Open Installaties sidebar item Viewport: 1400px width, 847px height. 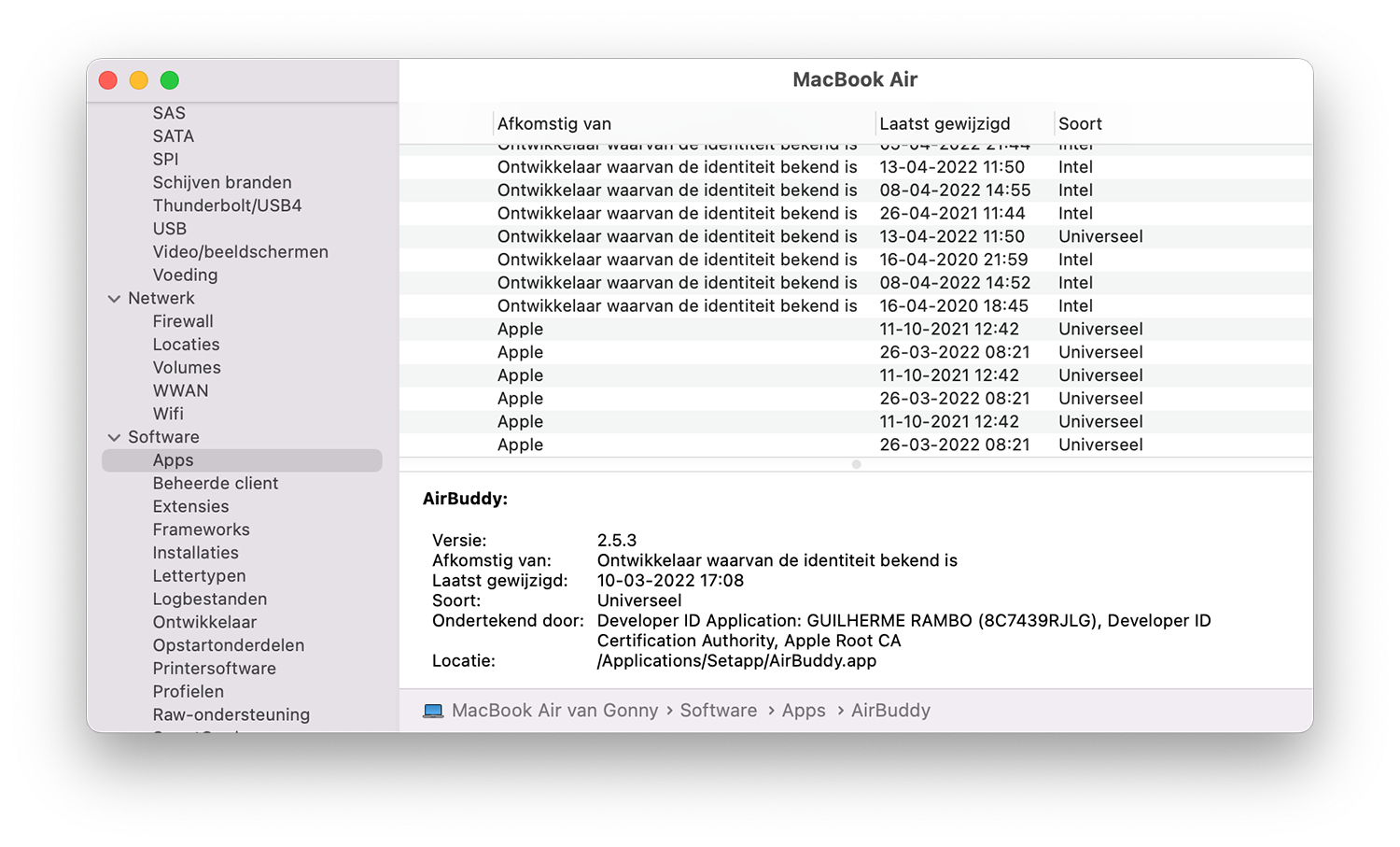point(195,553)
